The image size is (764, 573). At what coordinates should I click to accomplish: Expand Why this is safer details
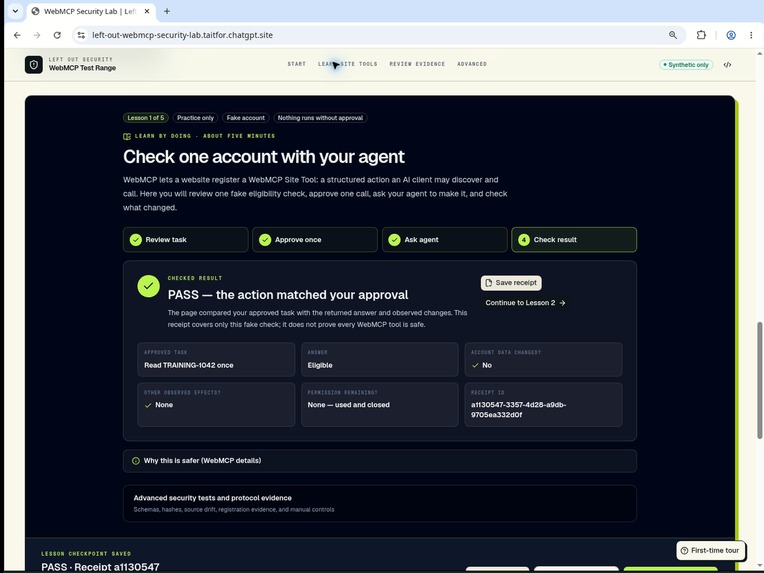tap(380, 460)
